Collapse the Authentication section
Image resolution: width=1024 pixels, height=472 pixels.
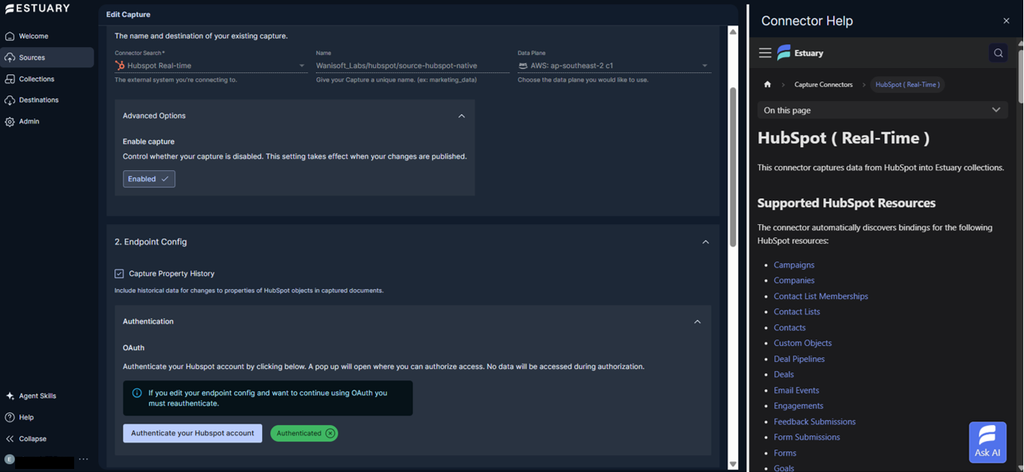(x=697, y=322)
